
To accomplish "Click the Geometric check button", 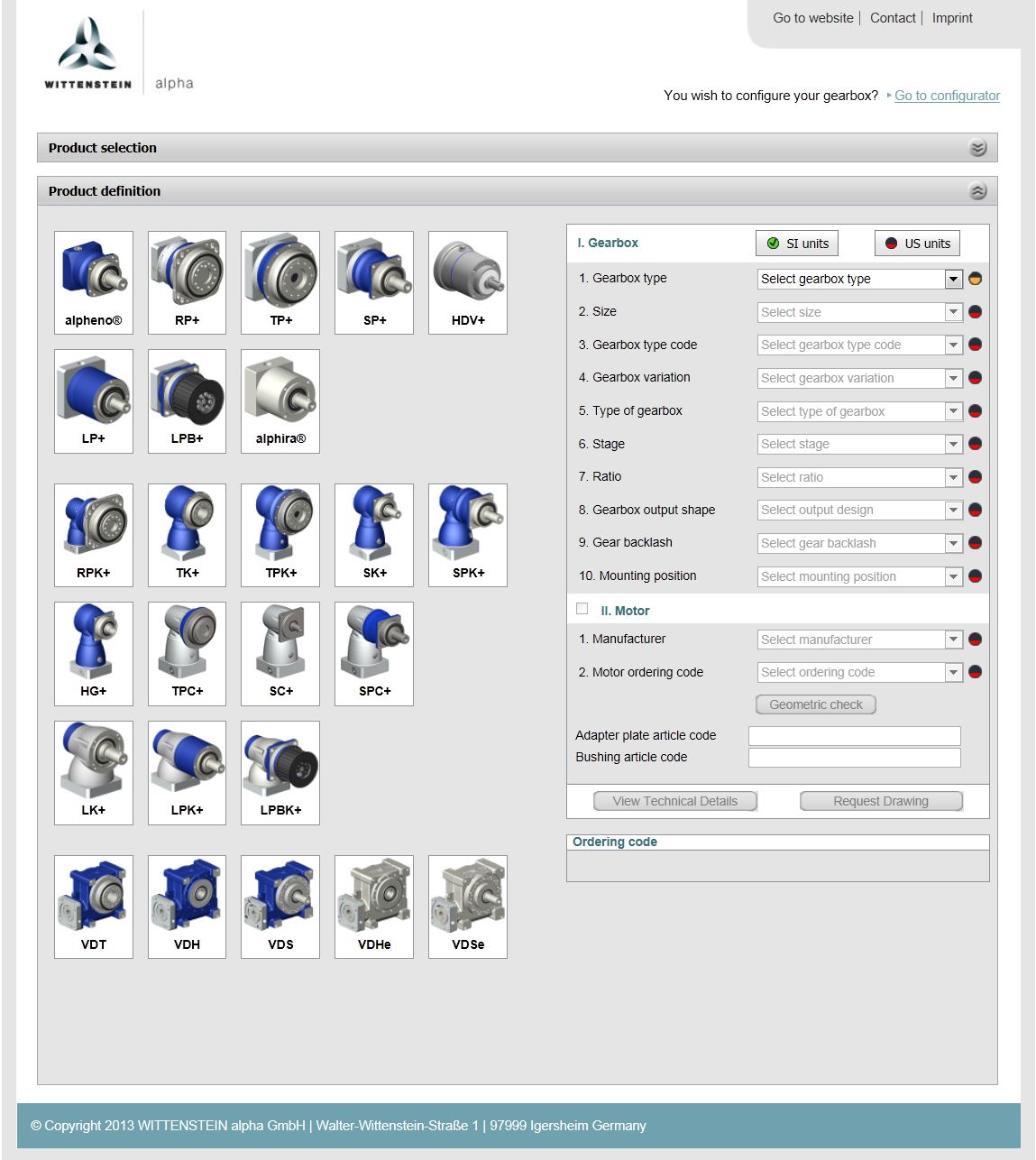I will pyautogui.click(x=814, y=704).
